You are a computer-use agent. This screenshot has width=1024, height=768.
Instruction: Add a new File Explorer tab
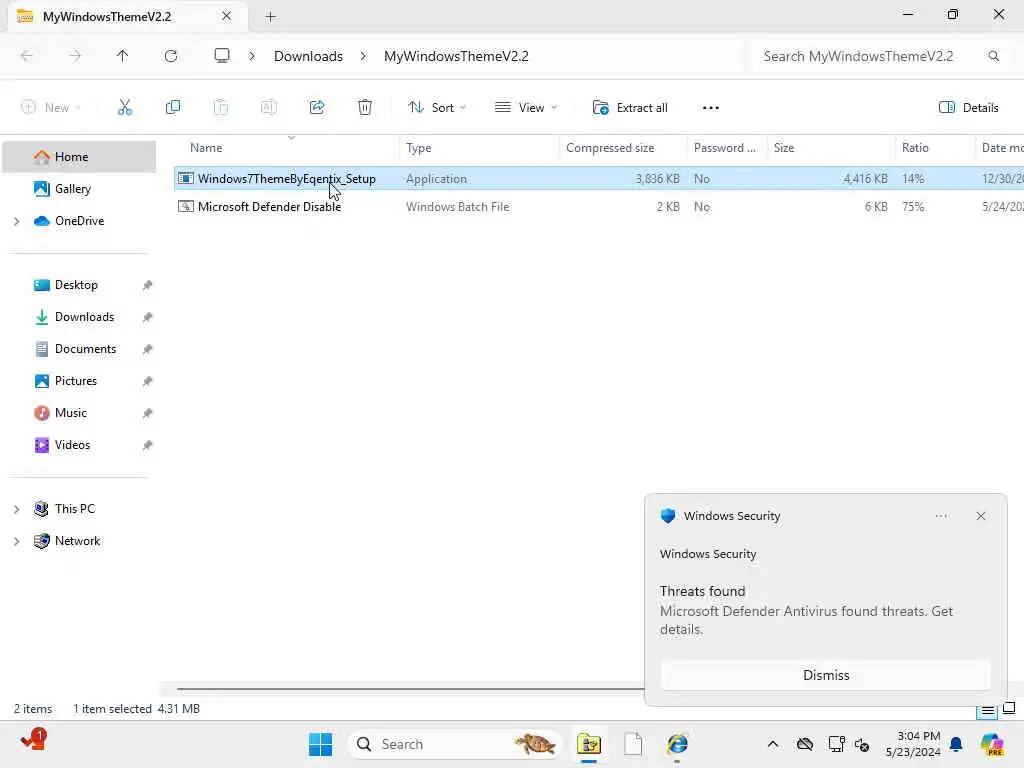coord(270,17)
